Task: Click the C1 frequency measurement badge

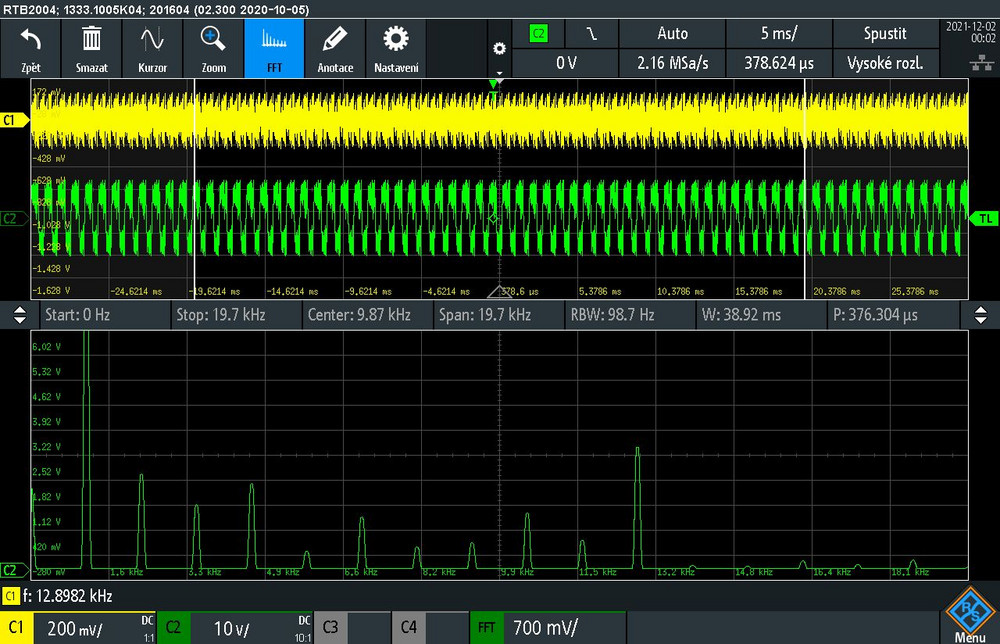Action: pyautogui.click(x=10, y=596)
